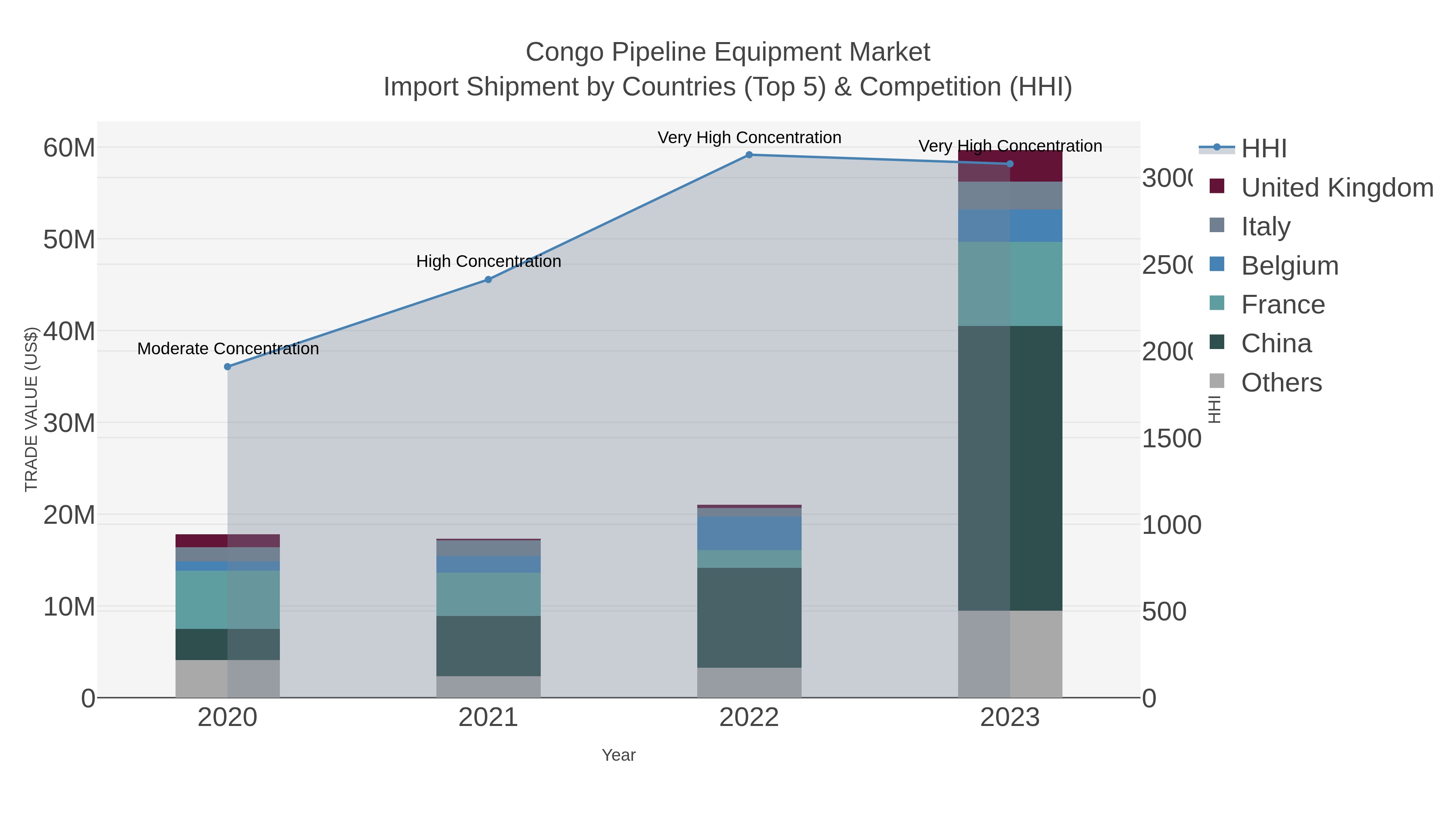Click the China segment of 2022 bar
The image size is (1456, 819).
(x=749, y=618)
